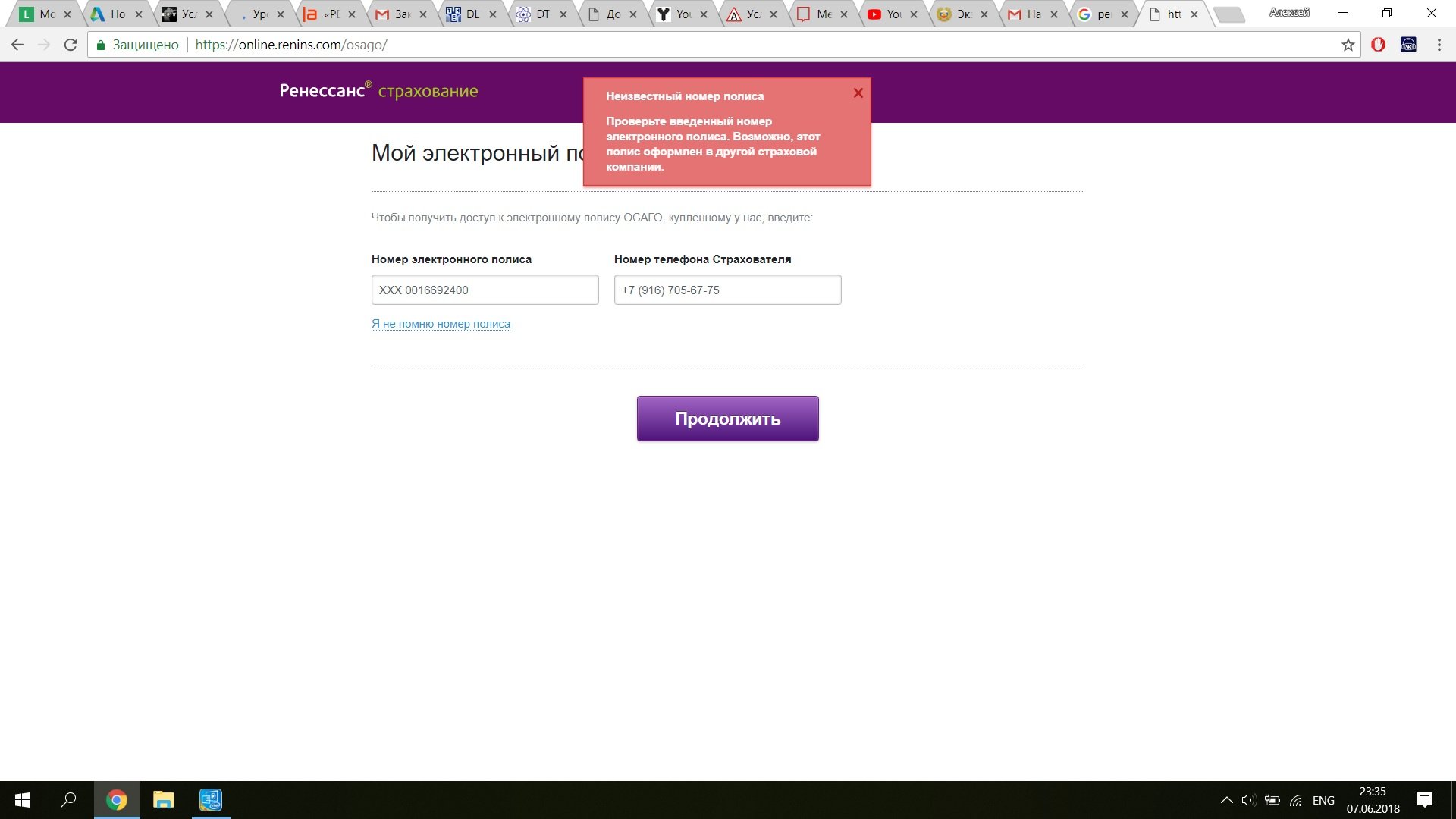This screenshot has height=819, width=1456.
Task: Open the 'Я не помню номер полиса' link
Action: pos(441,324)
